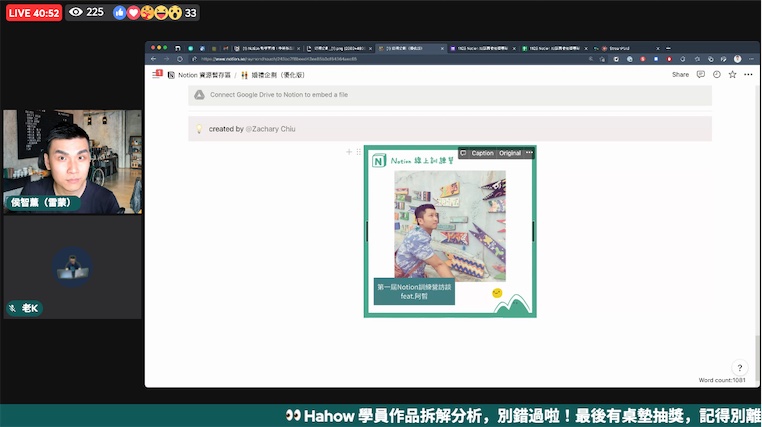
Task: Click the Share button
Action: [680, 74]
